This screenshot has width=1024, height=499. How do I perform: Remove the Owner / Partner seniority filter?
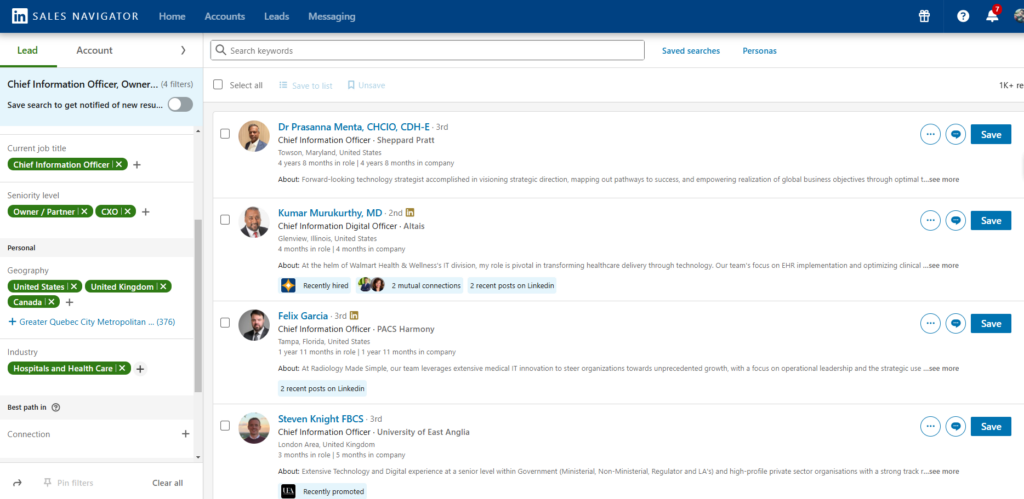(x=84, y=212)
